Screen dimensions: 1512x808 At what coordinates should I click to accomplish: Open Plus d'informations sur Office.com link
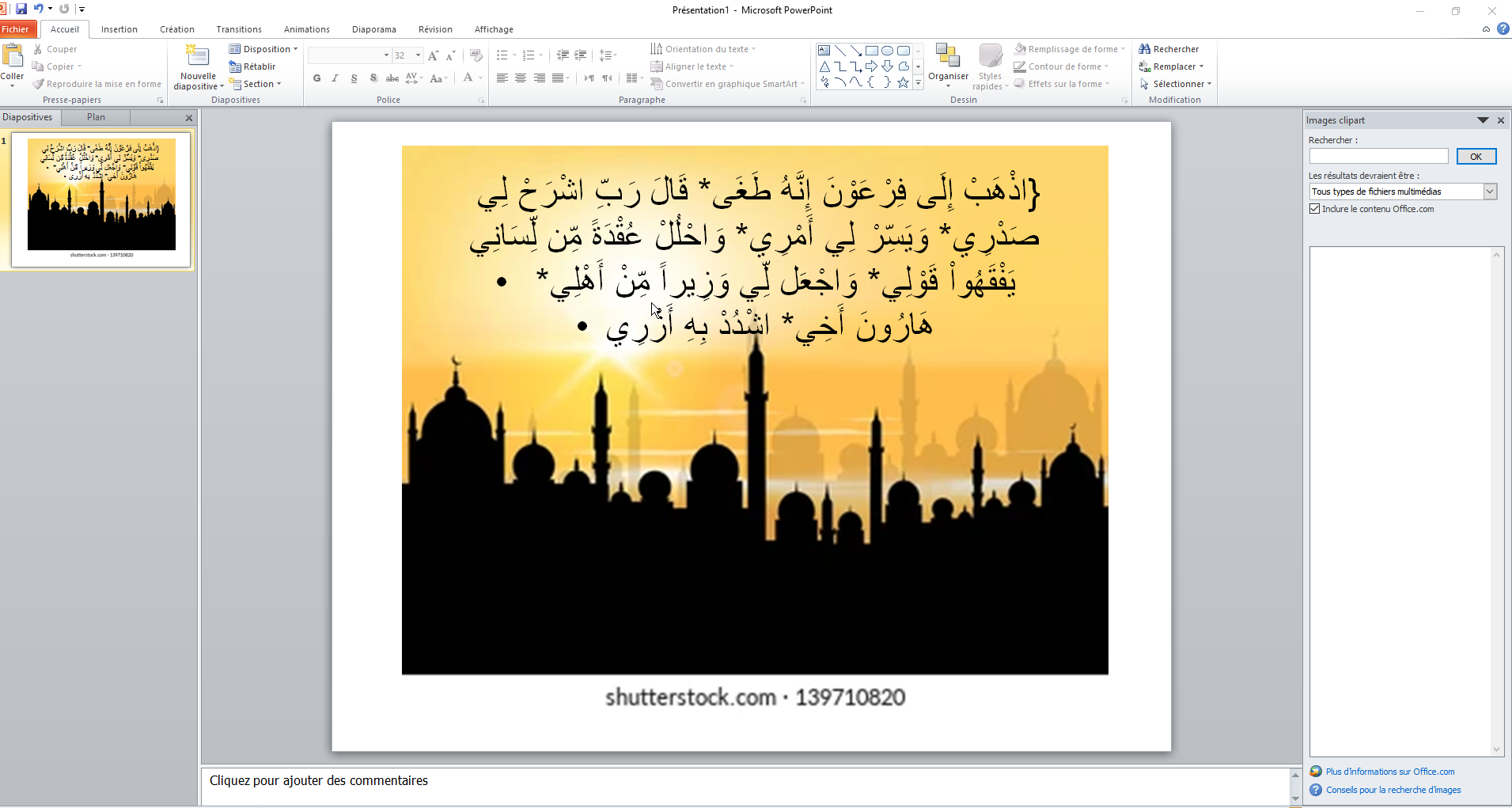[x=1390, y=772]
